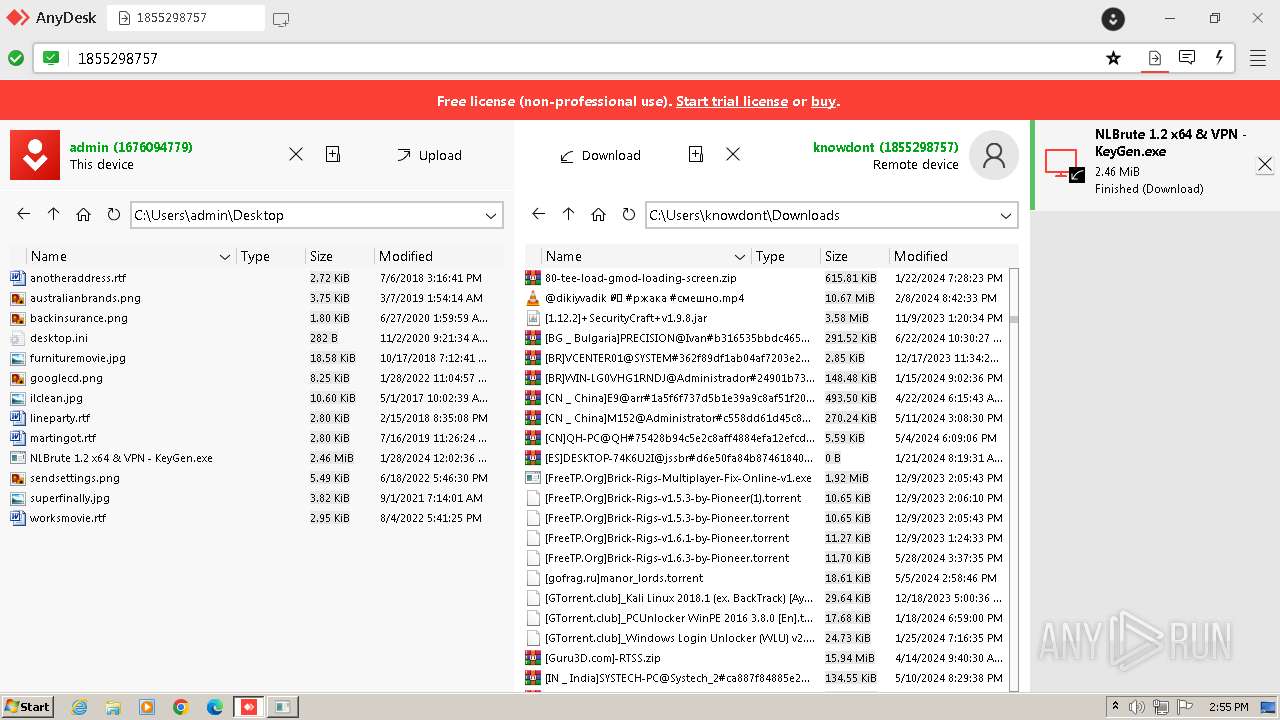The width and height of the screenshot is (1280, 720).
Task: Select local file anotheraddress.rtf
Action: click(257, 278)
